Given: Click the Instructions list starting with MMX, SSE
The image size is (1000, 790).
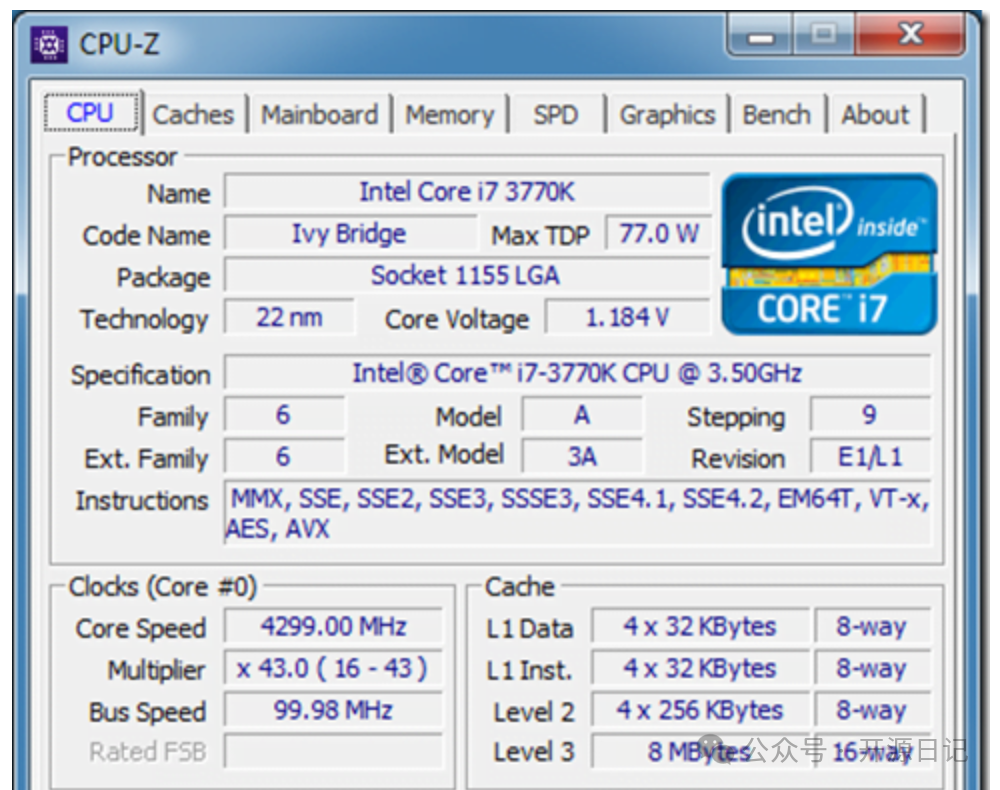Looking at the screenshot, I should pos(577,513).
